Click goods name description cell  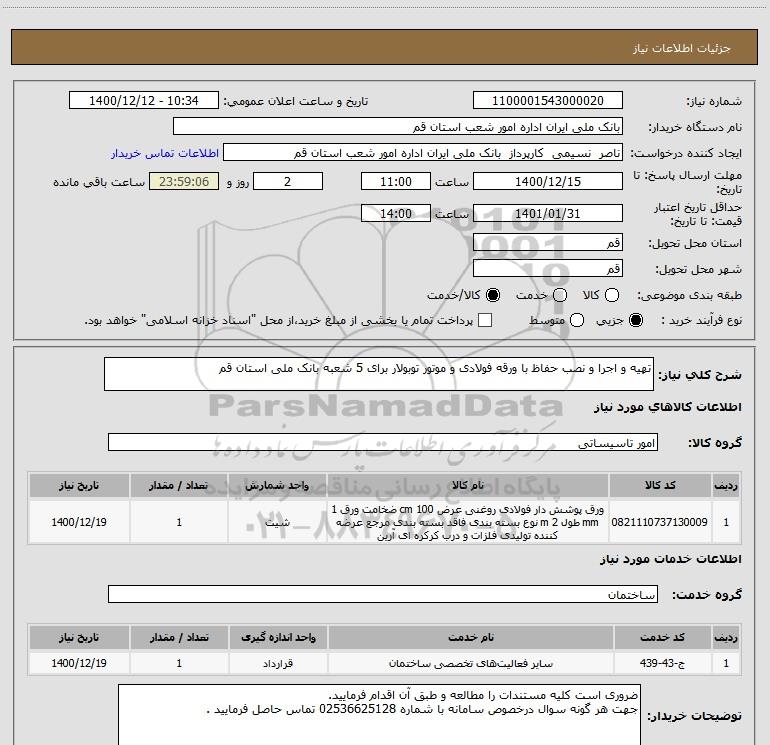click(x=468, y=522)
